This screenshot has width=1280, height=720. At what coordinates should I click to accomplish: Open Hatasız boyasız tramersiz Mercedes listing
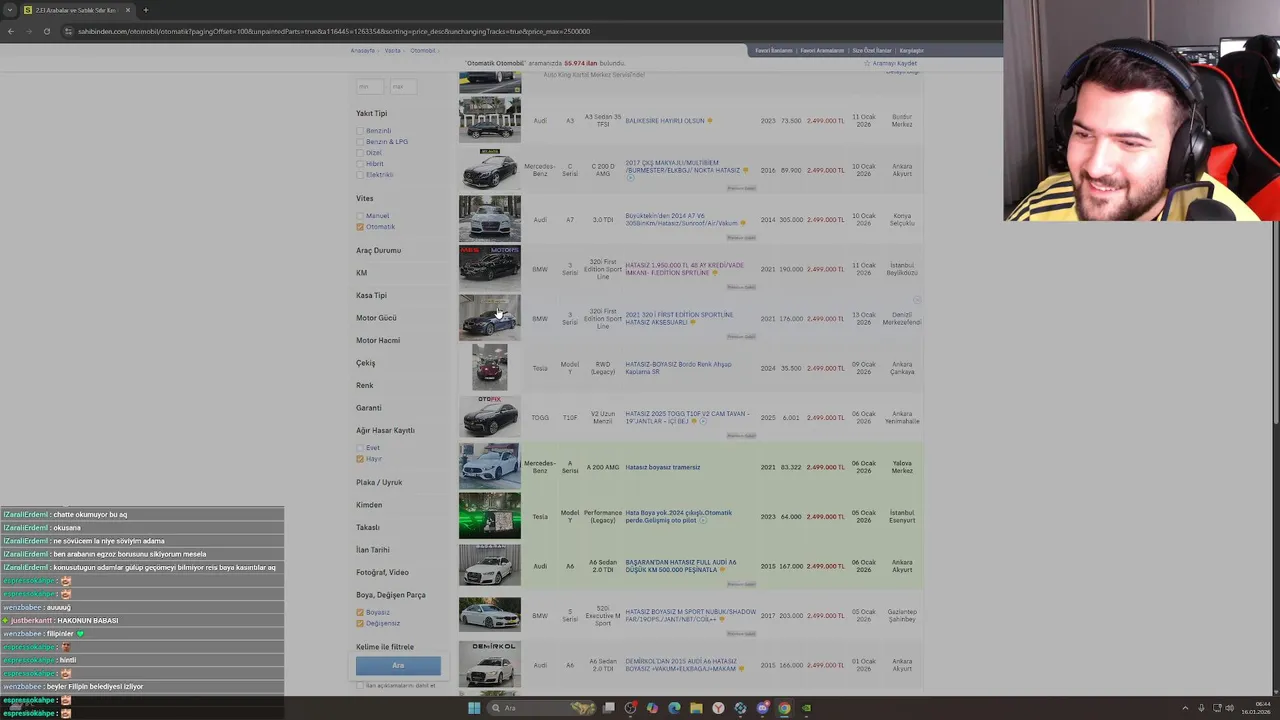663,467
